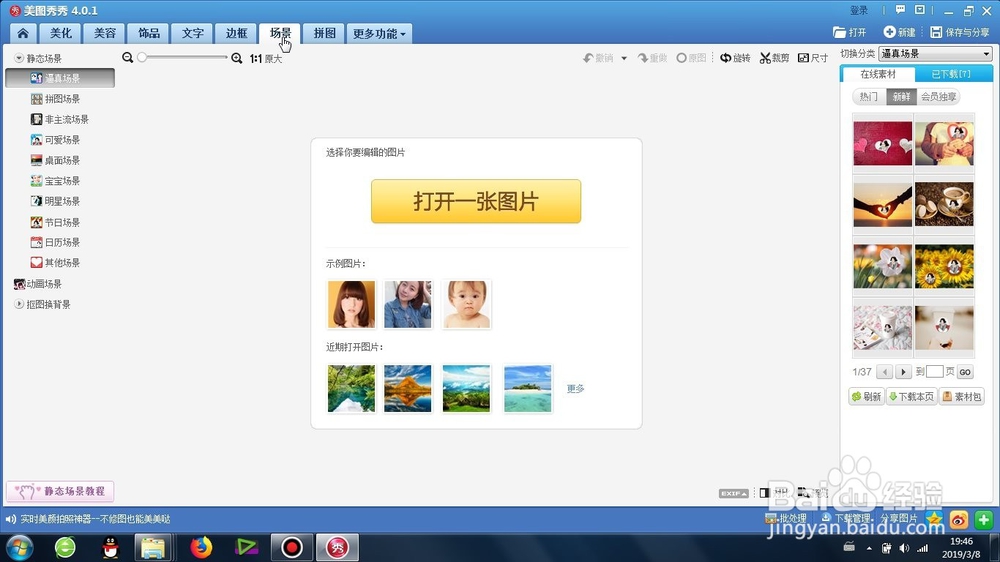The width and height of the screenshot is (1000, 562).
Task: Click the 新建 plus icon button
Action: 899,32
